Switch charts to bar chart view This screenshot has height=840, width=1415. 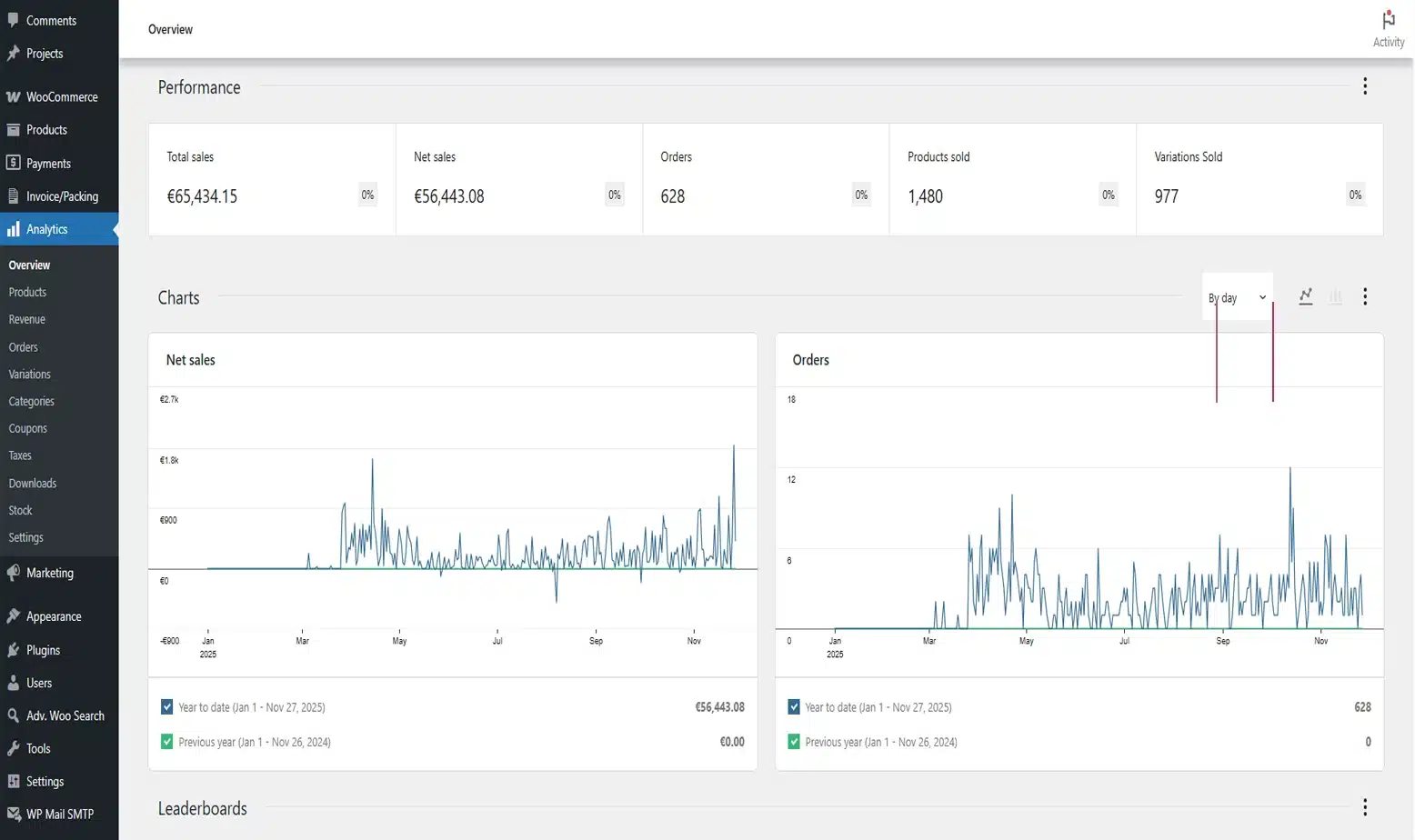point(1335,296)
